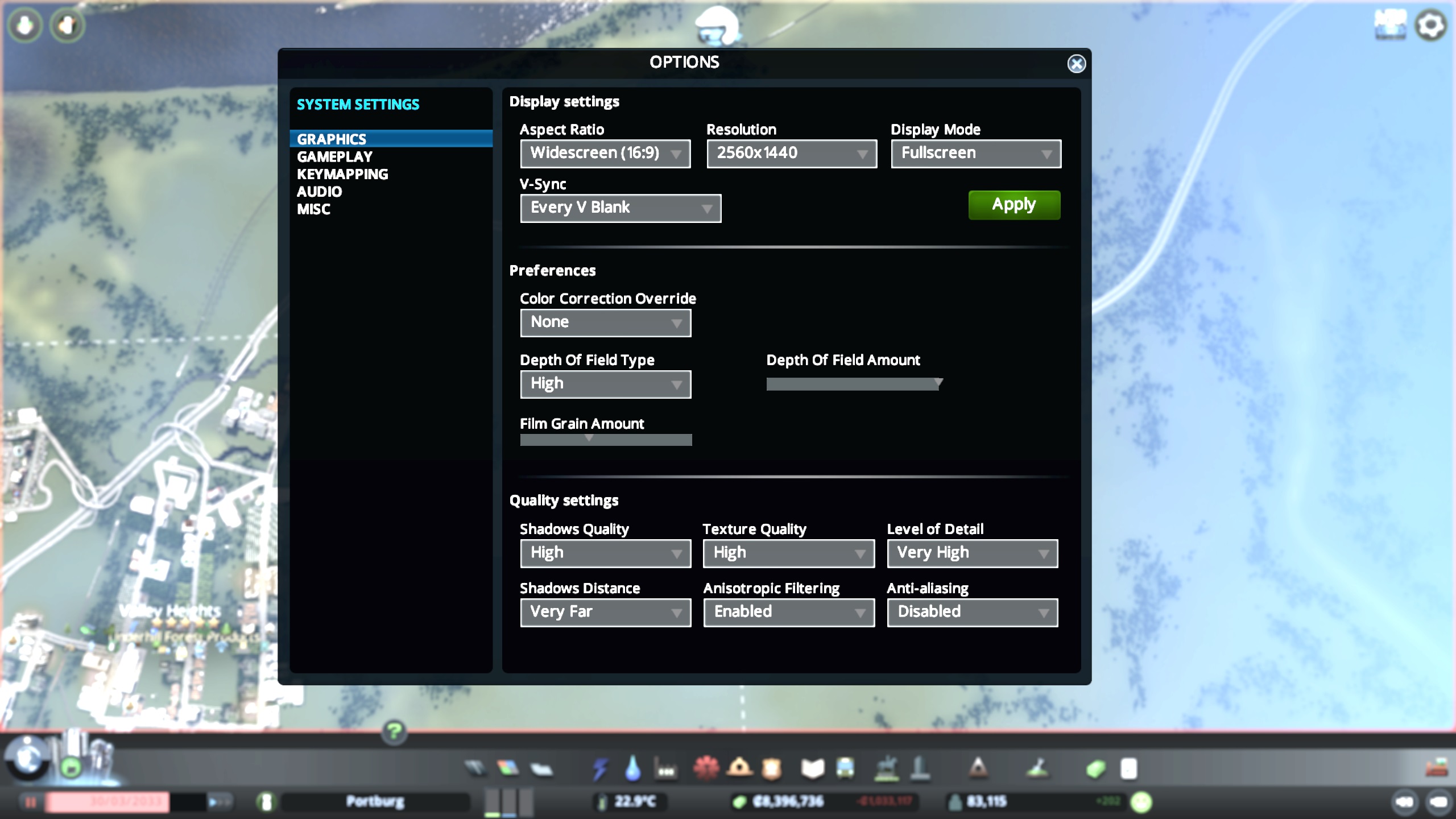The height and width of the screenshot is (819, 1456).
Task: Click the Apply button
Action: [x=1014, y=205]
